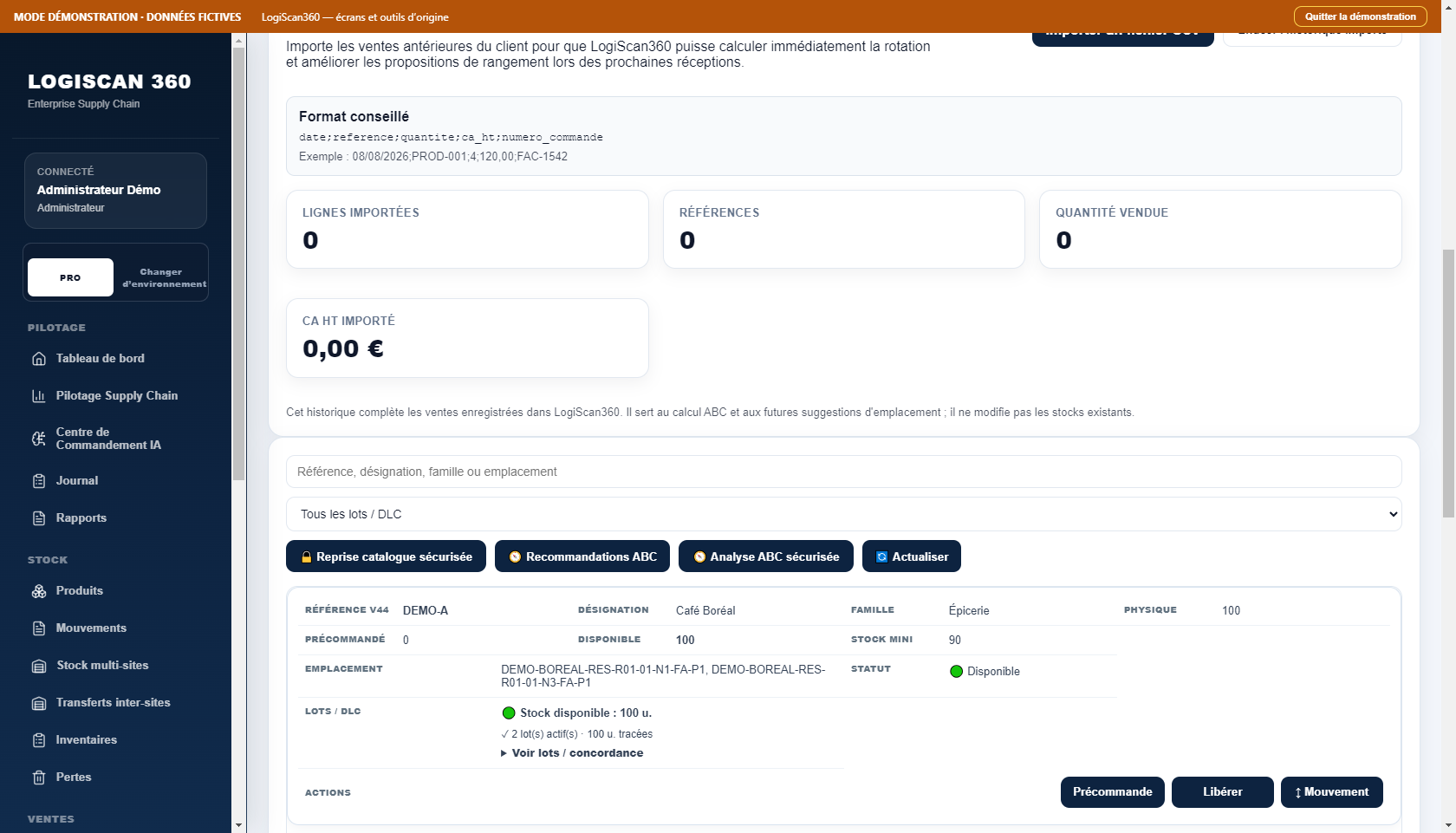The width and height of the screenshot is (1456, 833).
Task: Click the Pertes trash icon
Action: tap(39, 778)
